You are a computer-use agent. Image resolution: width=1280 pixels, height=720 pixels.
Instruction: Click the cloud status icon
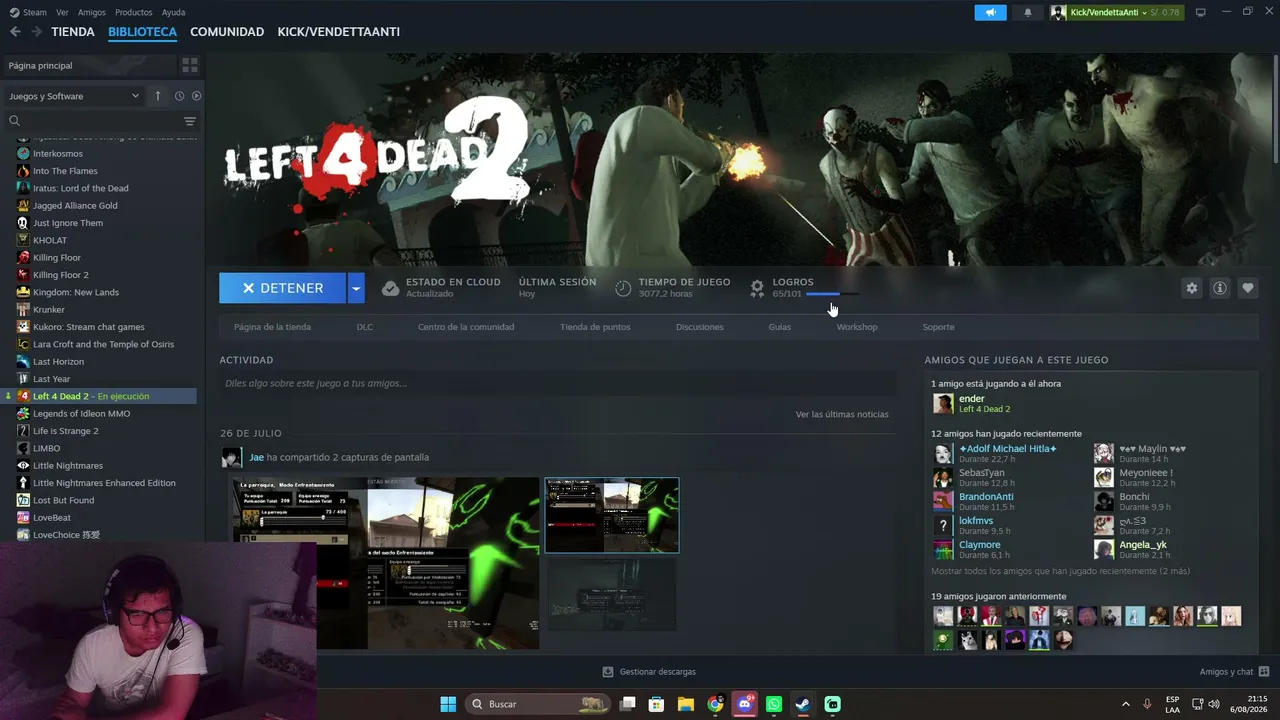point(391,288)
